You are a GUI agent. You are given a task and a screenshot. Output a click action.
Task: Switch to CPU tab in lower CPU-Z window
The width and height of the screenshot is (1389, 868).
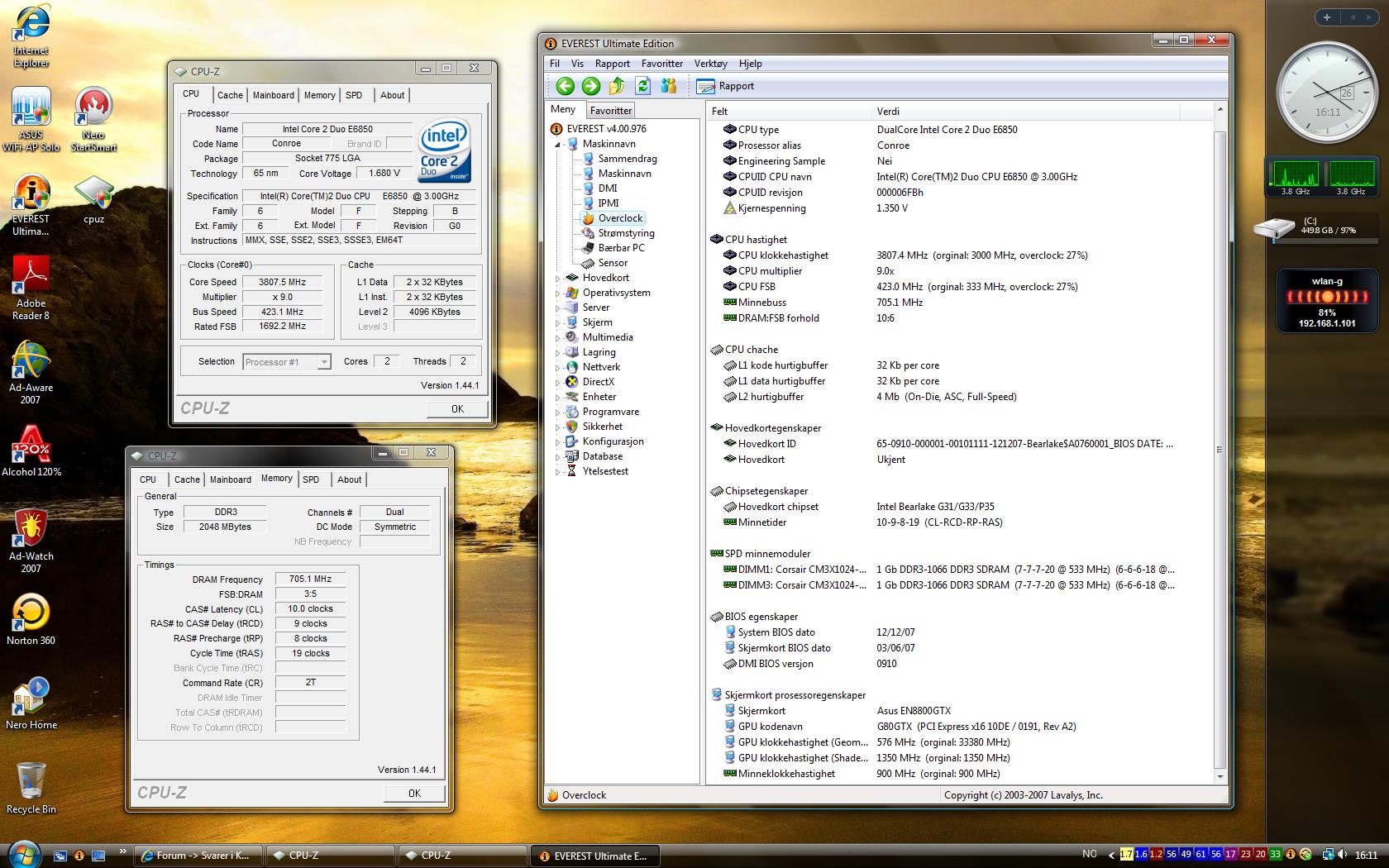point(148,479)
